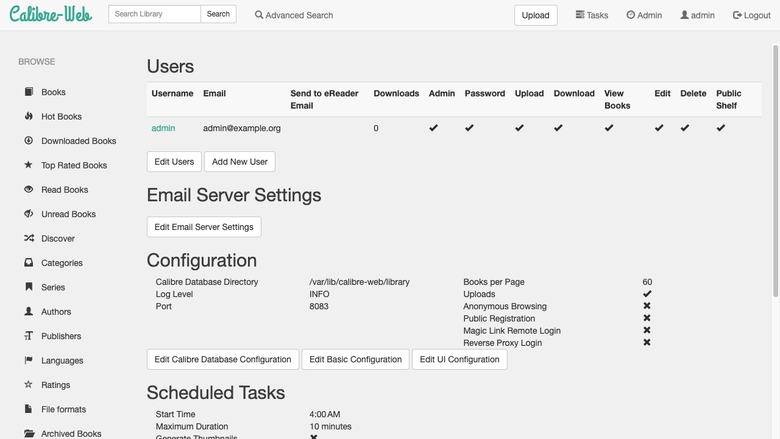Click the Books per Page value 60

tap(647, 282)
